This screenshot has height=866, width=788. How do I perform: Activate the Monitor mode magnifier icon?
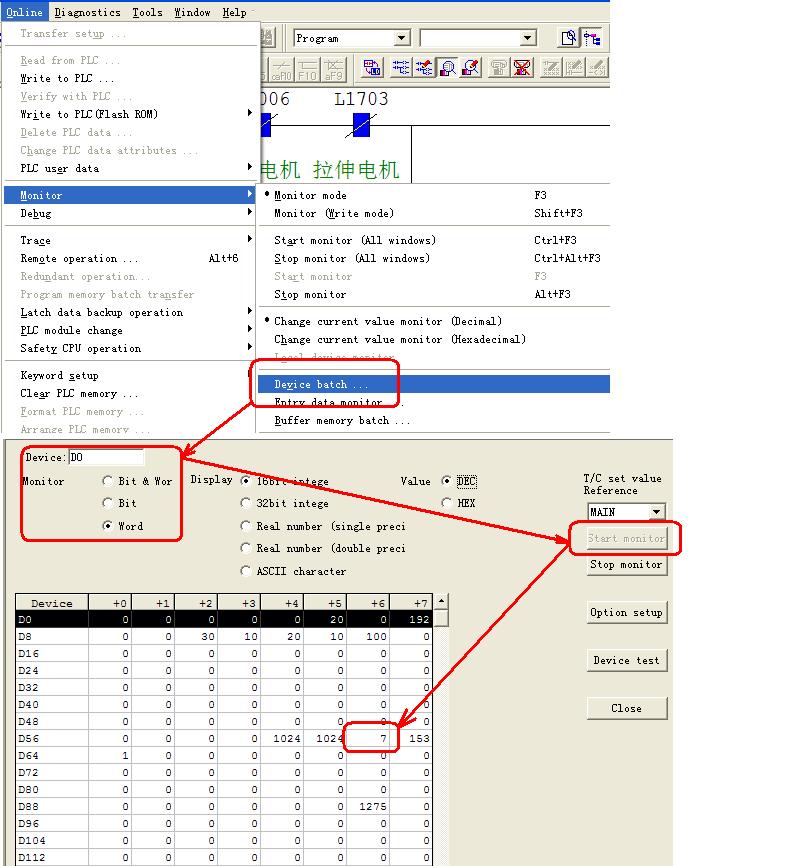[x=448, y=68]
